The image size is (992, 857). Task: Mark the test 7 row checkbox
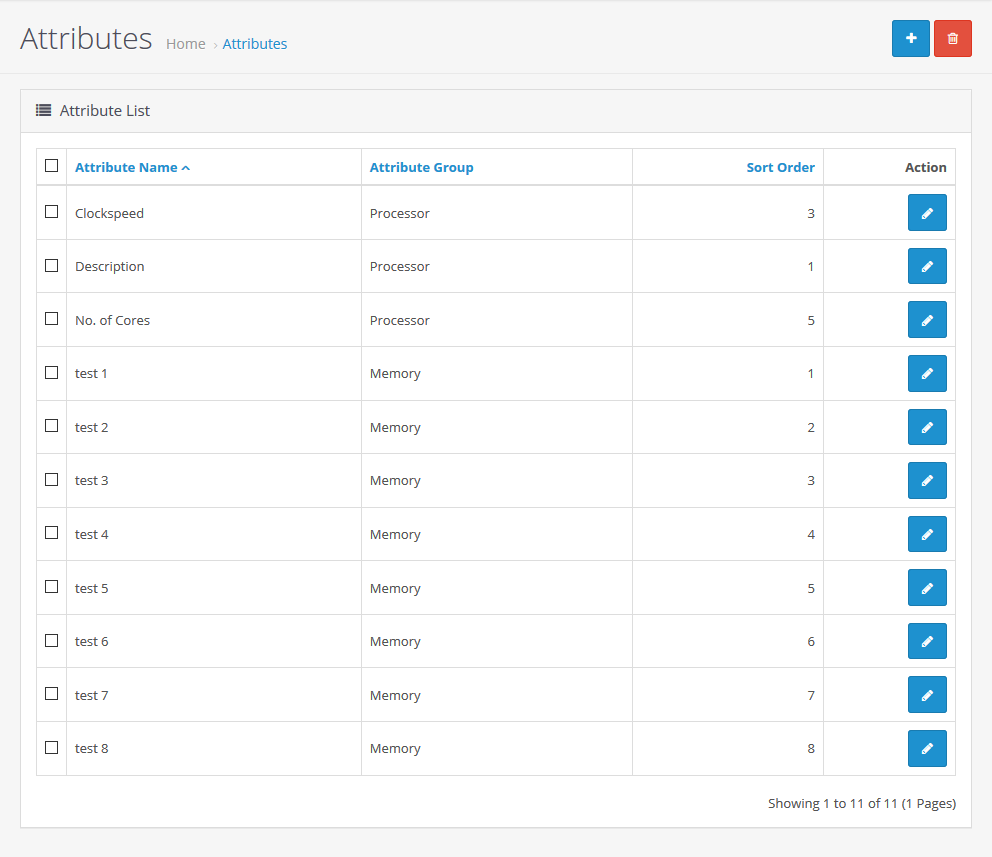[x=52, y=694]
